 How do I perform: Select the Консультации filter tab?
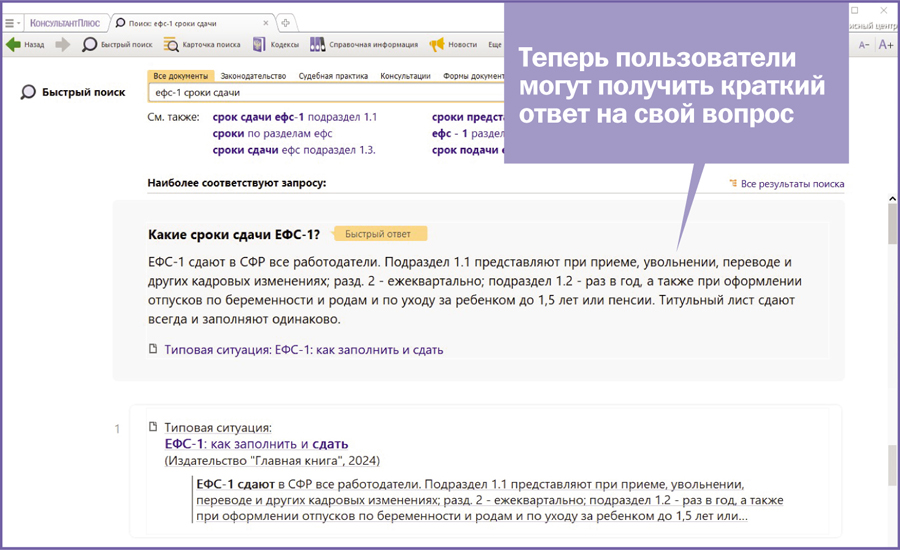pos(405,76)
